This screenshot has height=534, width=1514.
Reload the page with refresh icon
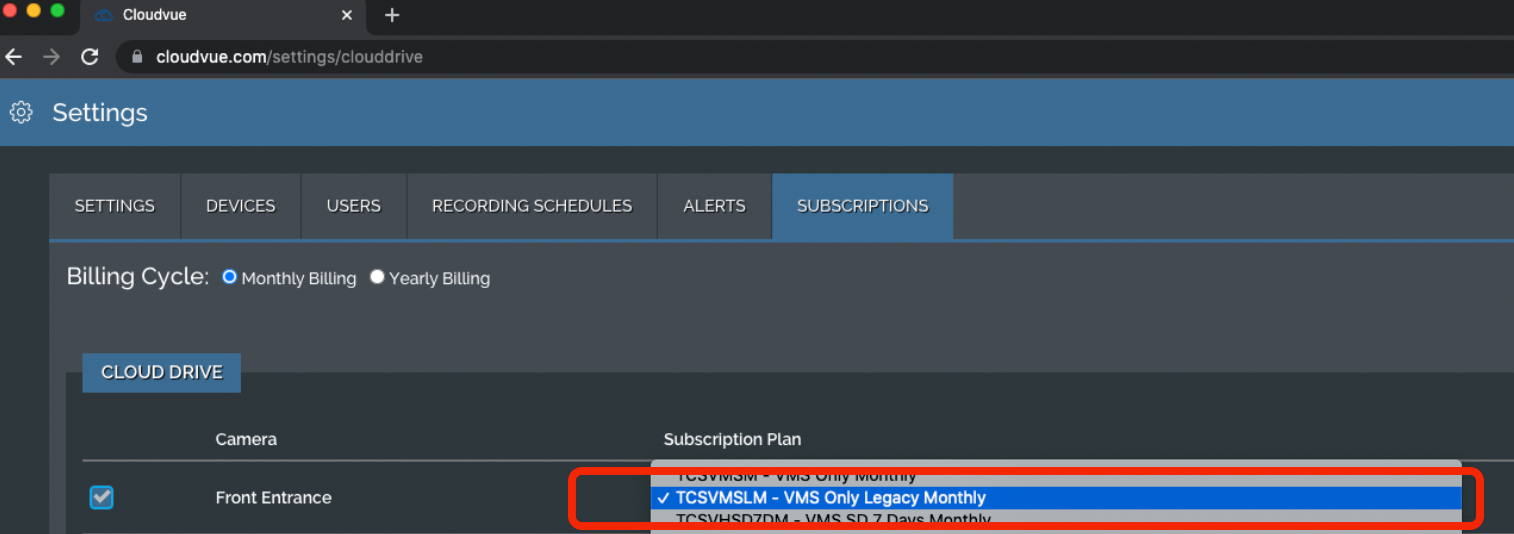[x=89, y=57]
